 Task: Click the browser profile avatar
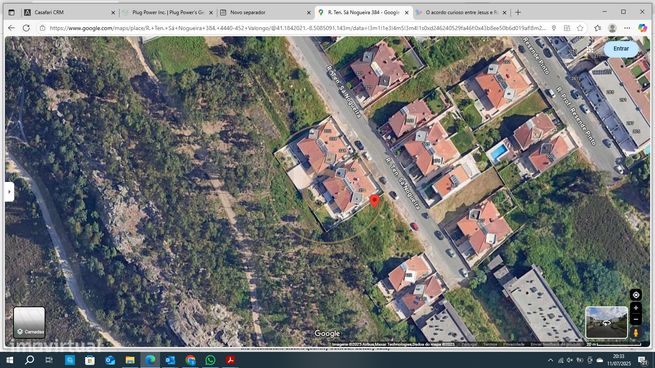pyautogui.click(x=612, y=28)
